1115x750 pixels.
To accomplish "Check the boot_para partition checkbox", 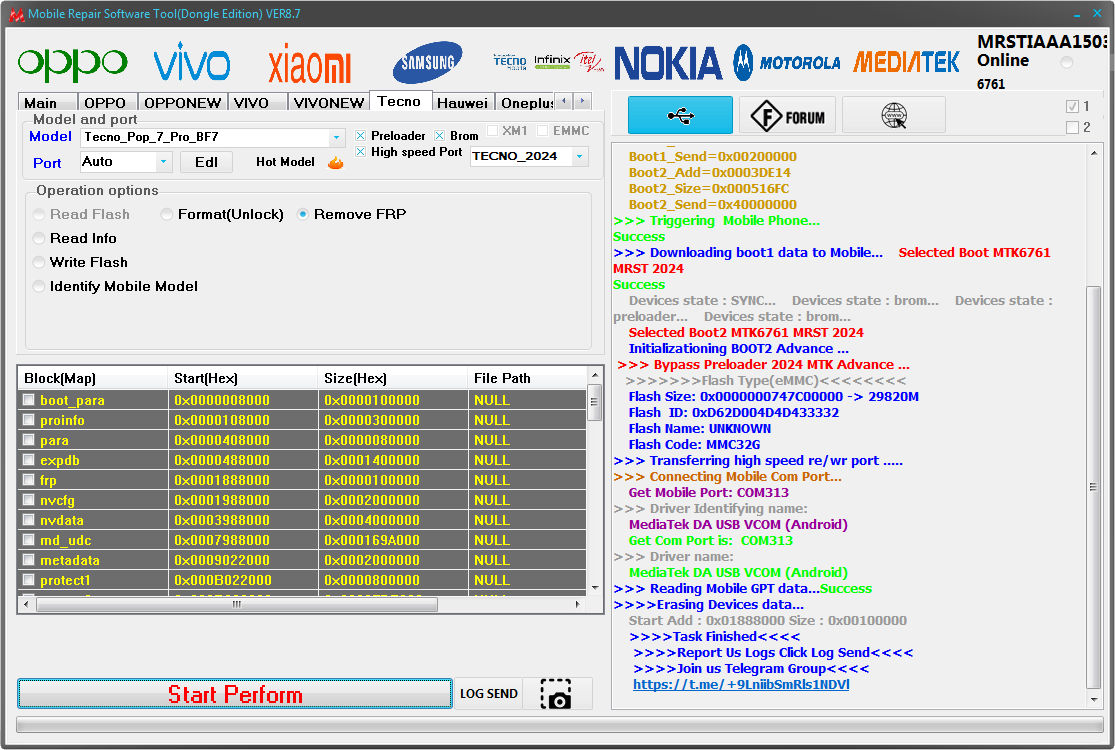I will click(x=28, y=400).
